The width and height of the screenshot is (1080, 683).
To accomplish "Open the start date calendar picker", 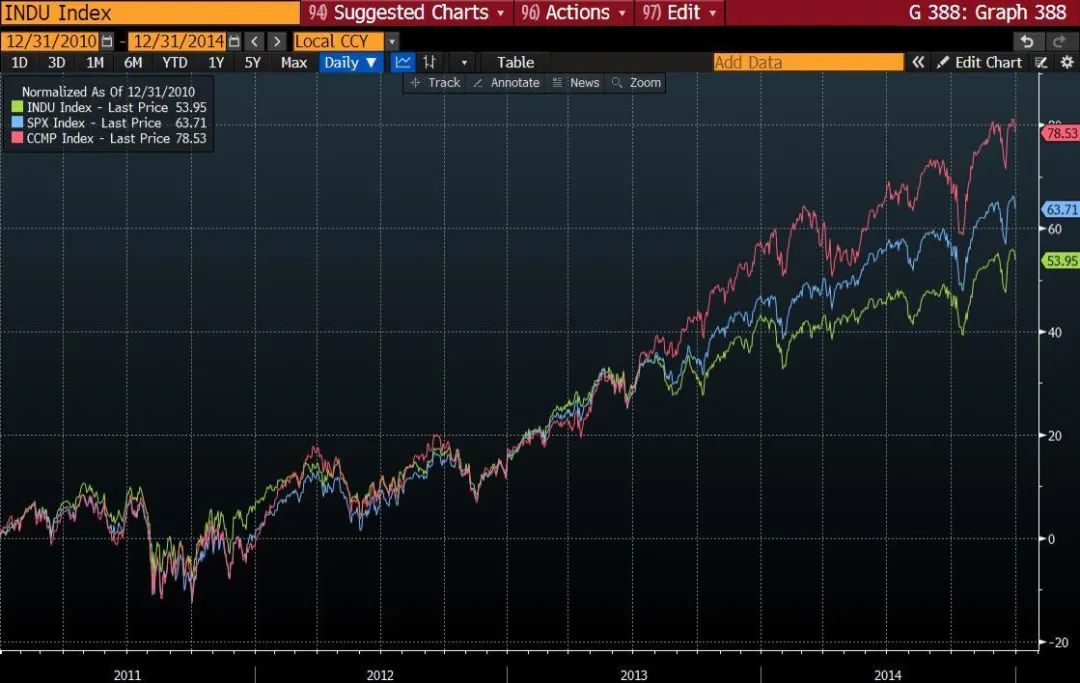I will 107,41.
